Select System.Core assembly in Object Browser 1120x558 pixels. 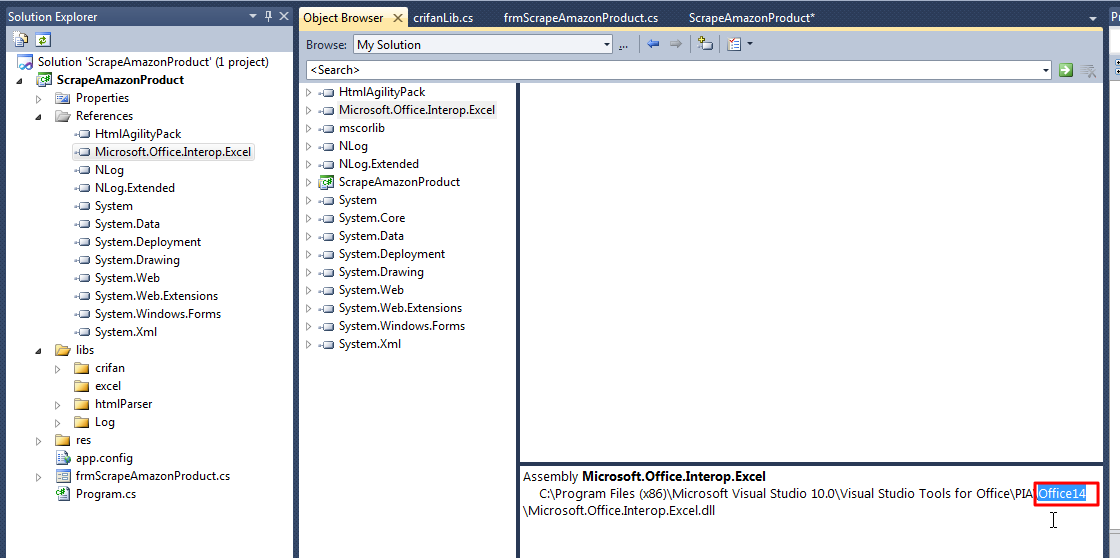(x=371, y=218)
